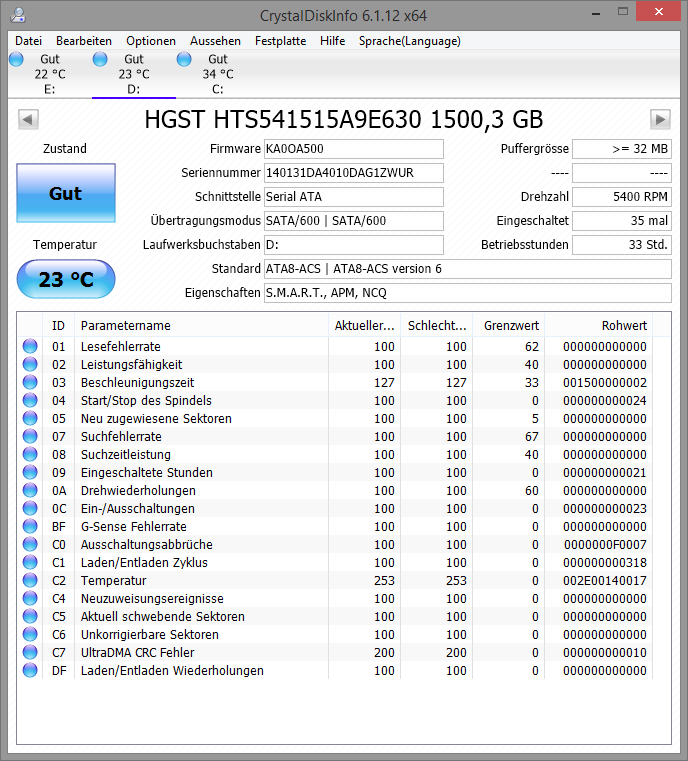Viewport: 688px width, 761px height.
Task: Open the Sprache(Language) menu
Action: click(410, 41)
